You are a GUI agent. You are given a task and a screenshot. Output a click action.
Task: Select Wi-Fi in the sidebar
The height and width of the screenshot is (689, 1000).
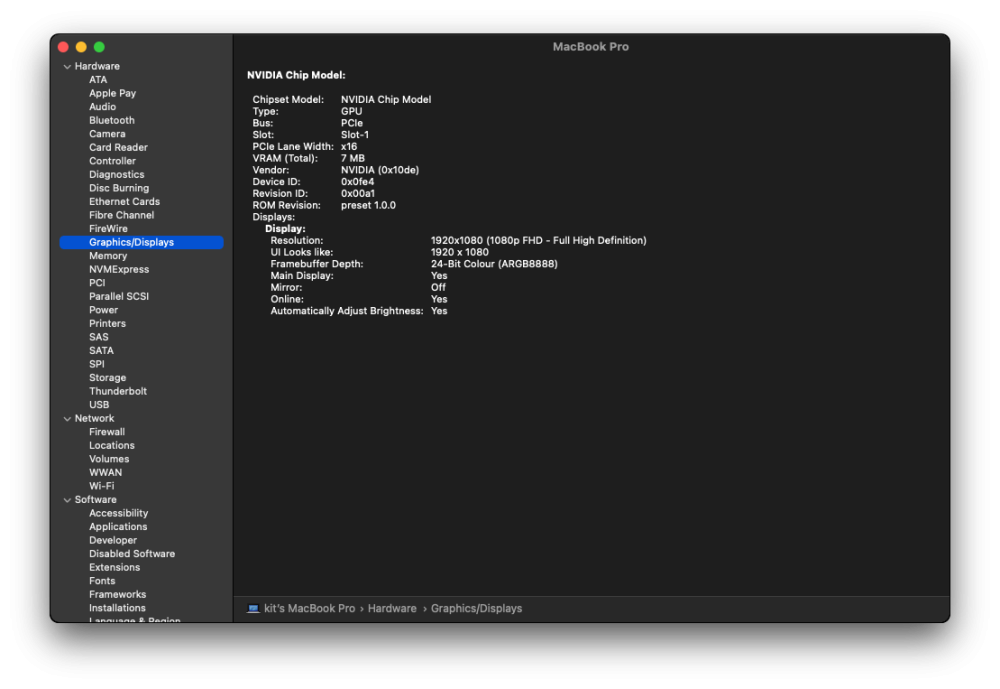coord(101,486)
